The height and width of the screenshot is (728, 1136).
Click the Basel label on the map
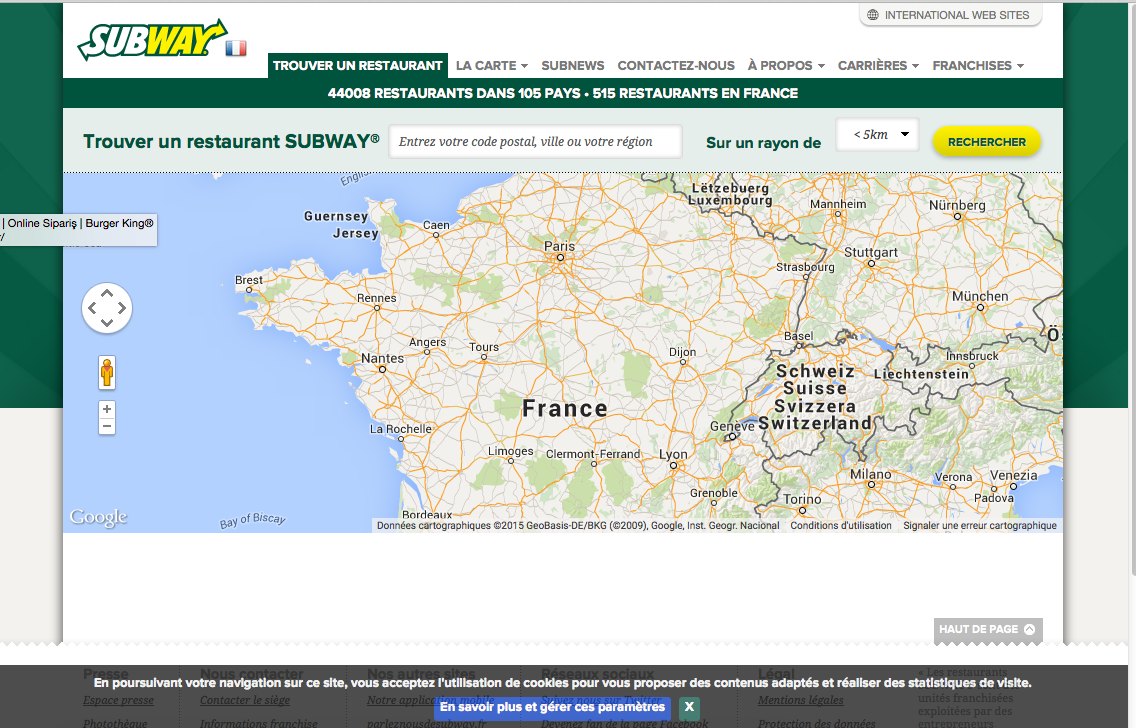pos(798,336)
